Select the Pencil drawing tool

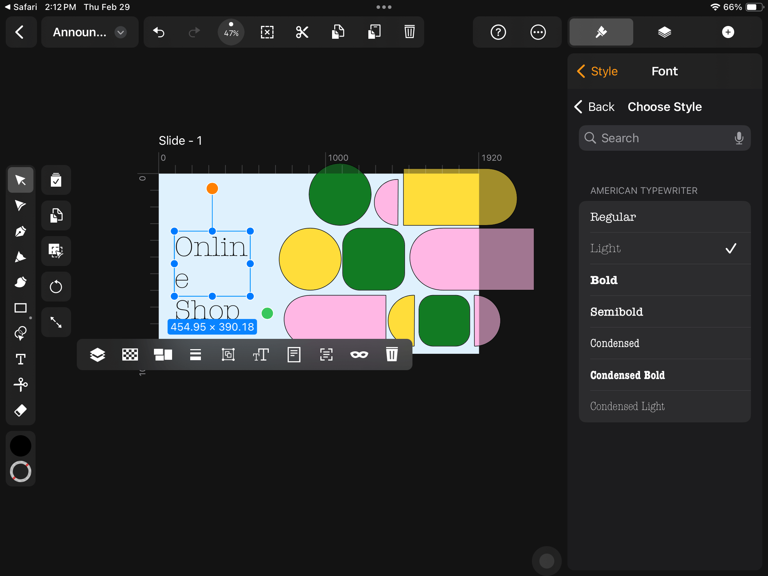[21, 257]
